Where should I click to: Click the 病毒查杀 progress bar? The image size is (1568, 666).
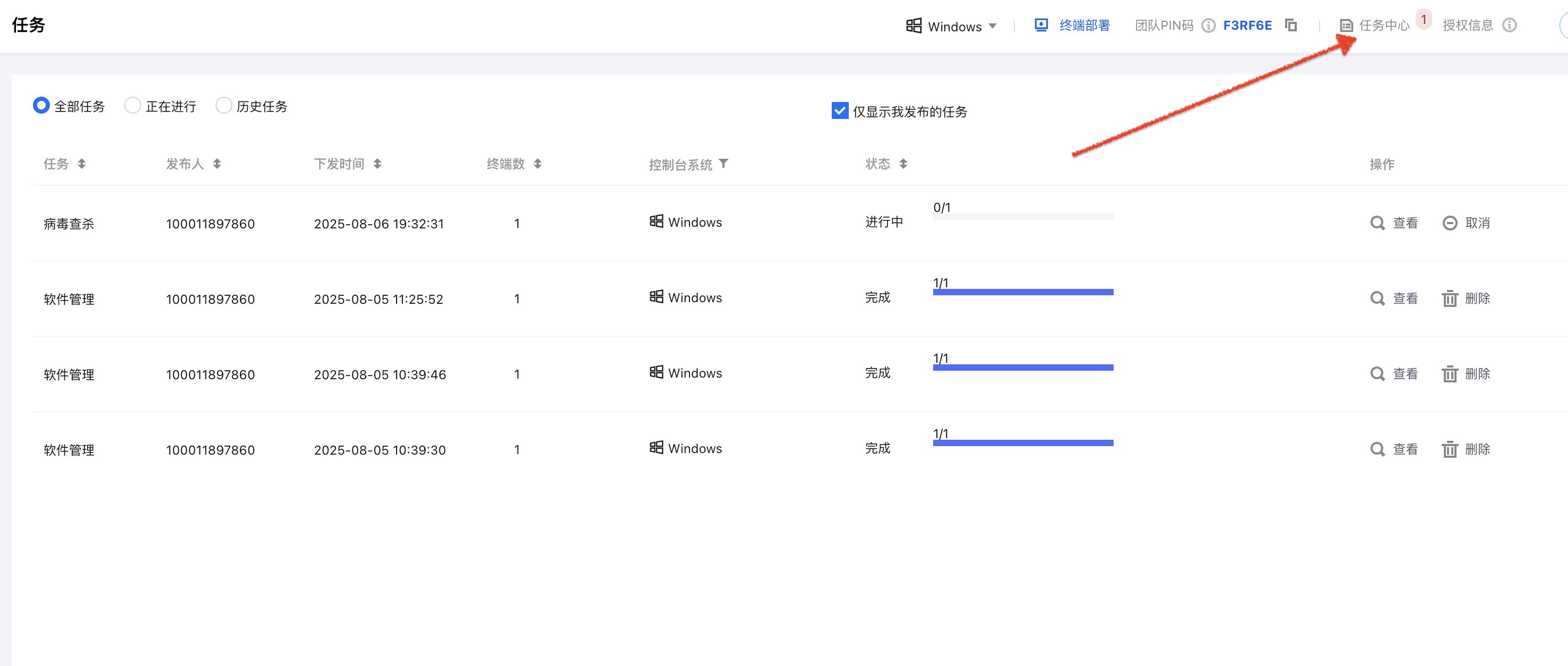click(1023, 217)
